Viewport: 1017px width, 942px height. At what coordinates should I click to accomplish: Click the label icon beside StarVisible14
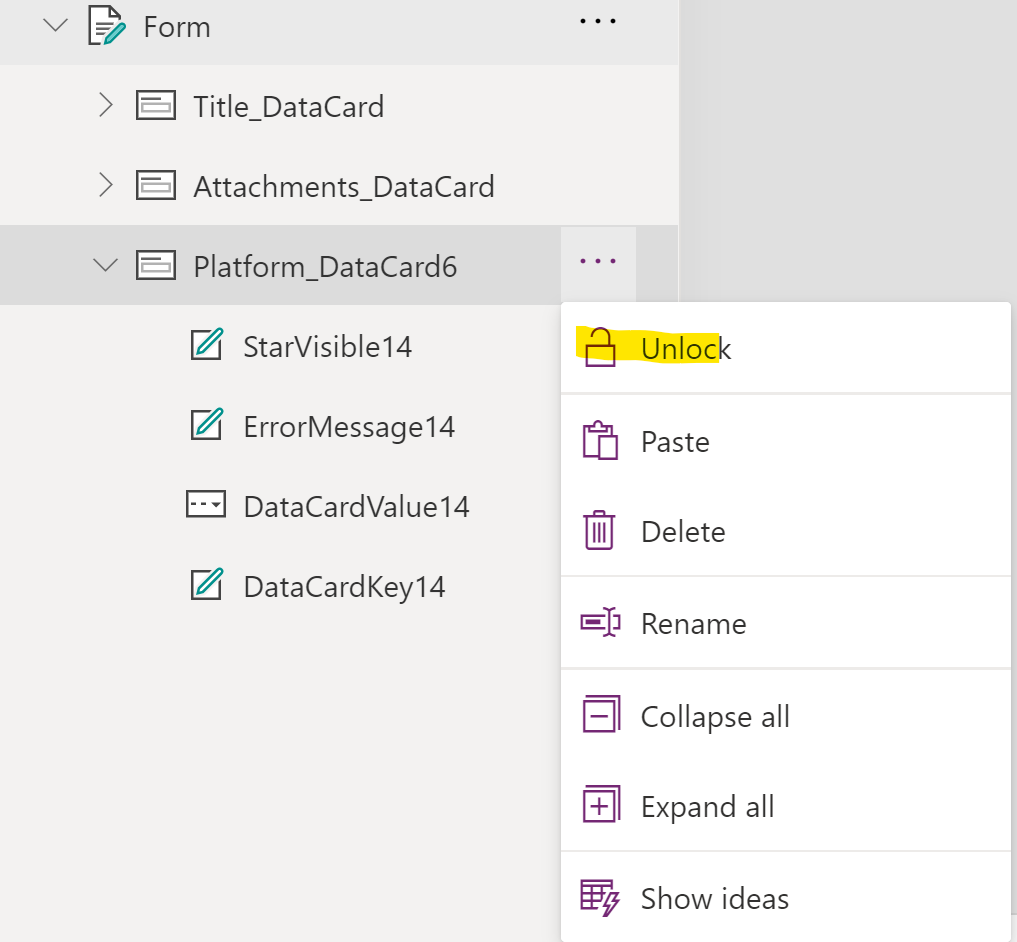pos(206,346)
